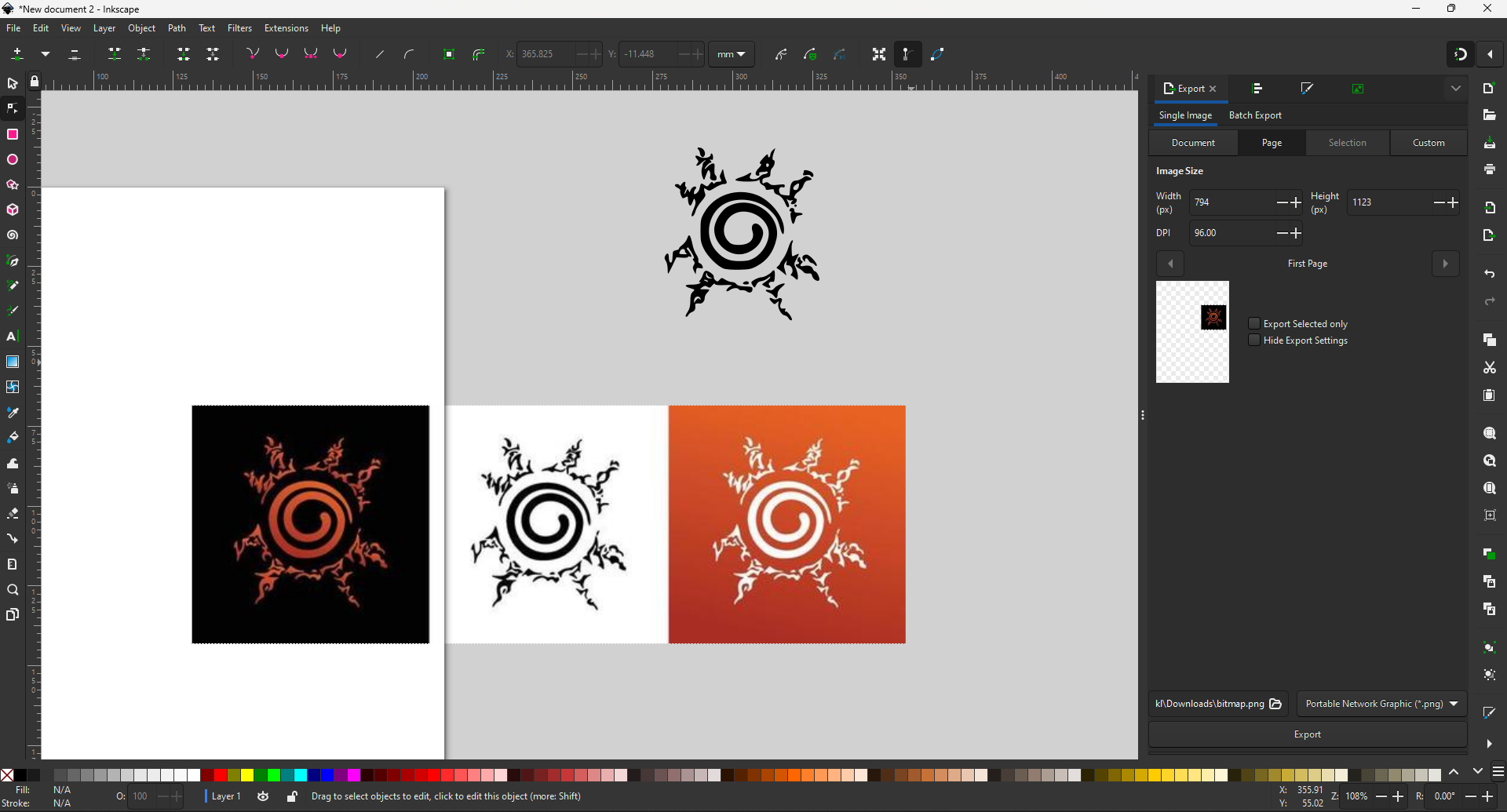Open the color palette menu icon
This screenshot has height=812, width=1507.
[1498, 772]
